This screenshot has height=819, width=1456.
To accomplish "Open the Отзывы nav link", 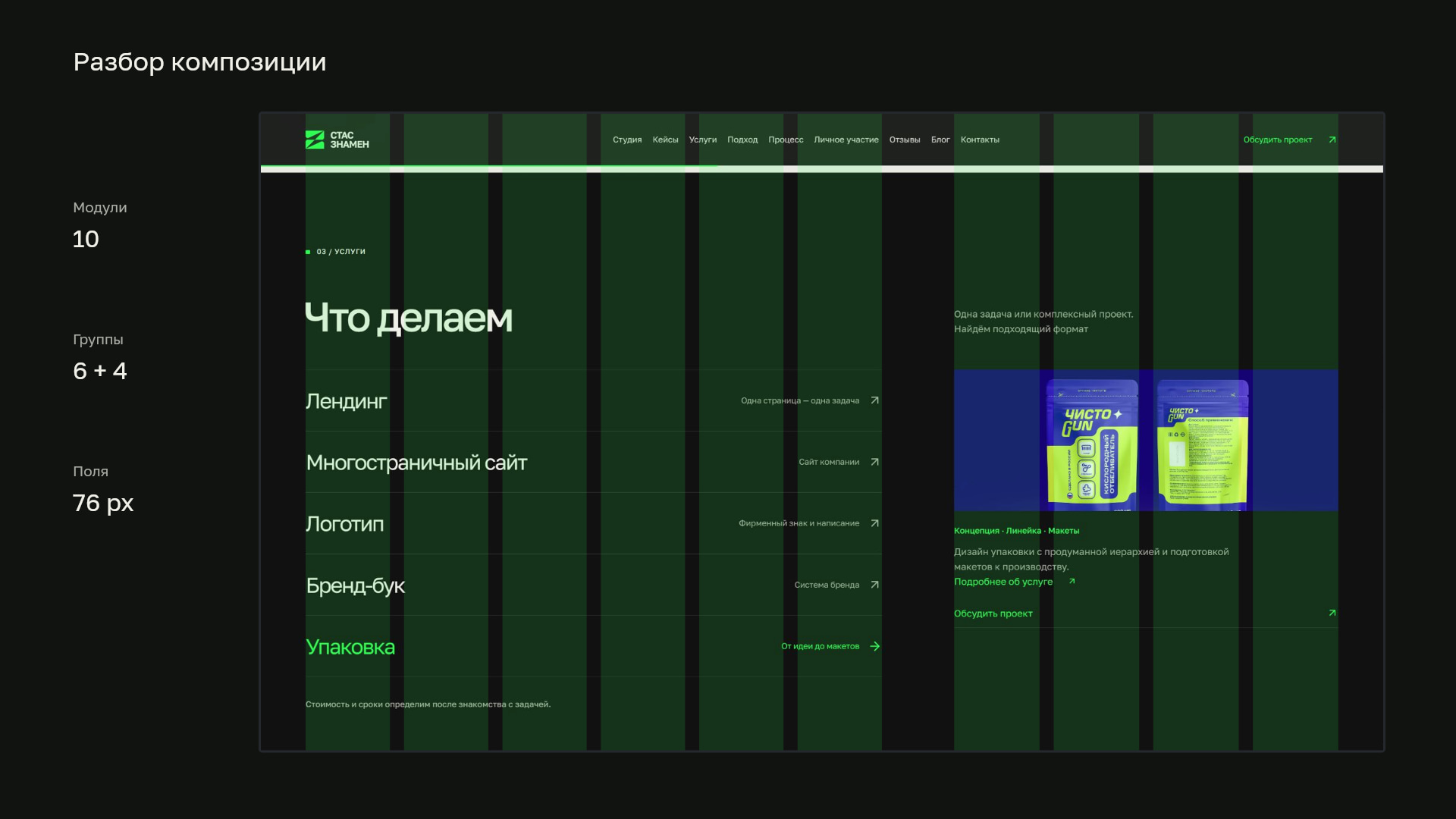I will point(905,140).
